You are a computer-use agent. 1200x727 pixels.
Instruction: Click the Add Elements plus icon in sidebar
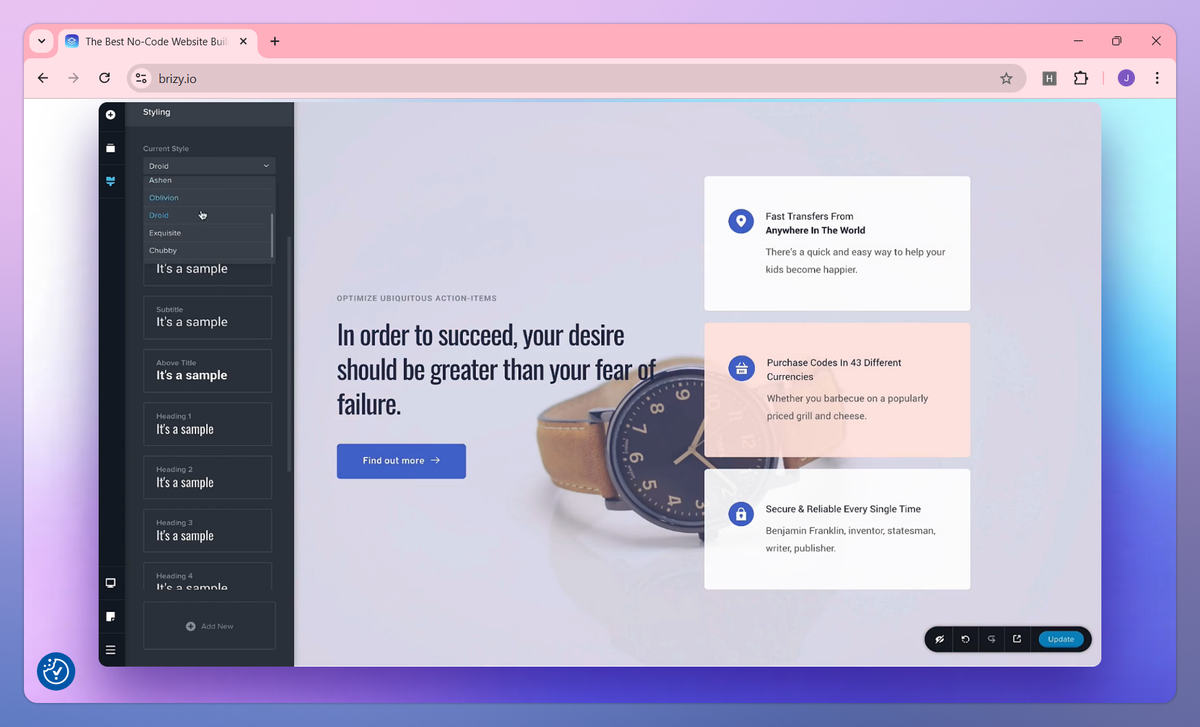coord(110,114)
